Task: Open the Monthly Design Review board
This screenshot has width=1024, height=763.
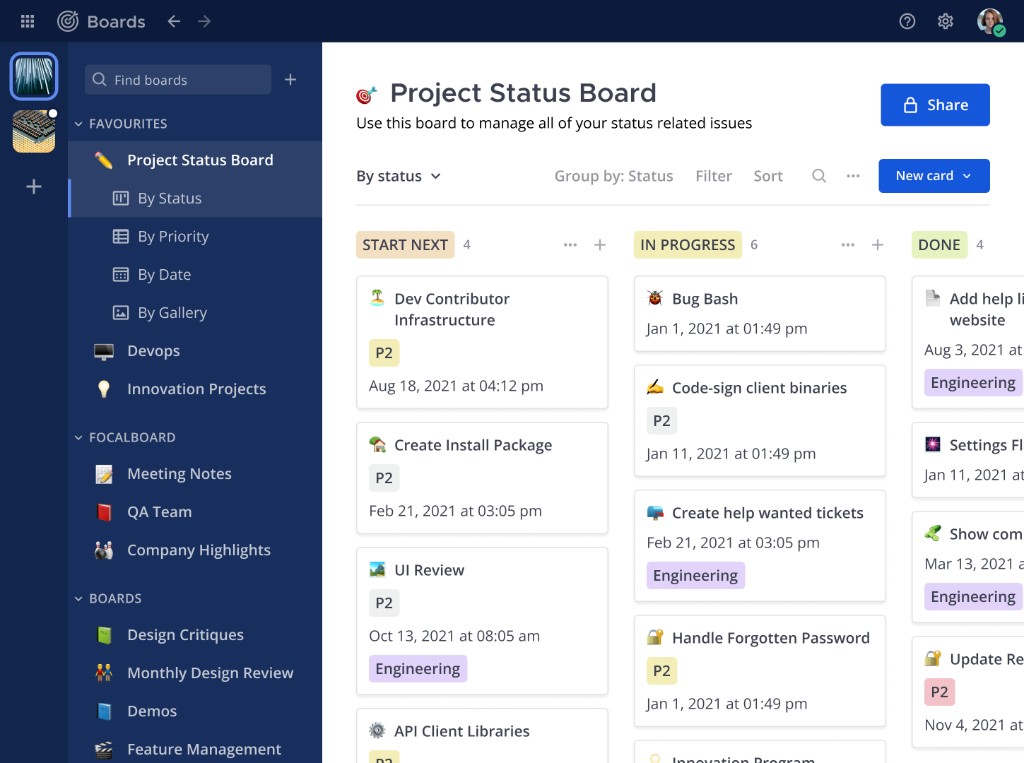Action: click(195, 673)
